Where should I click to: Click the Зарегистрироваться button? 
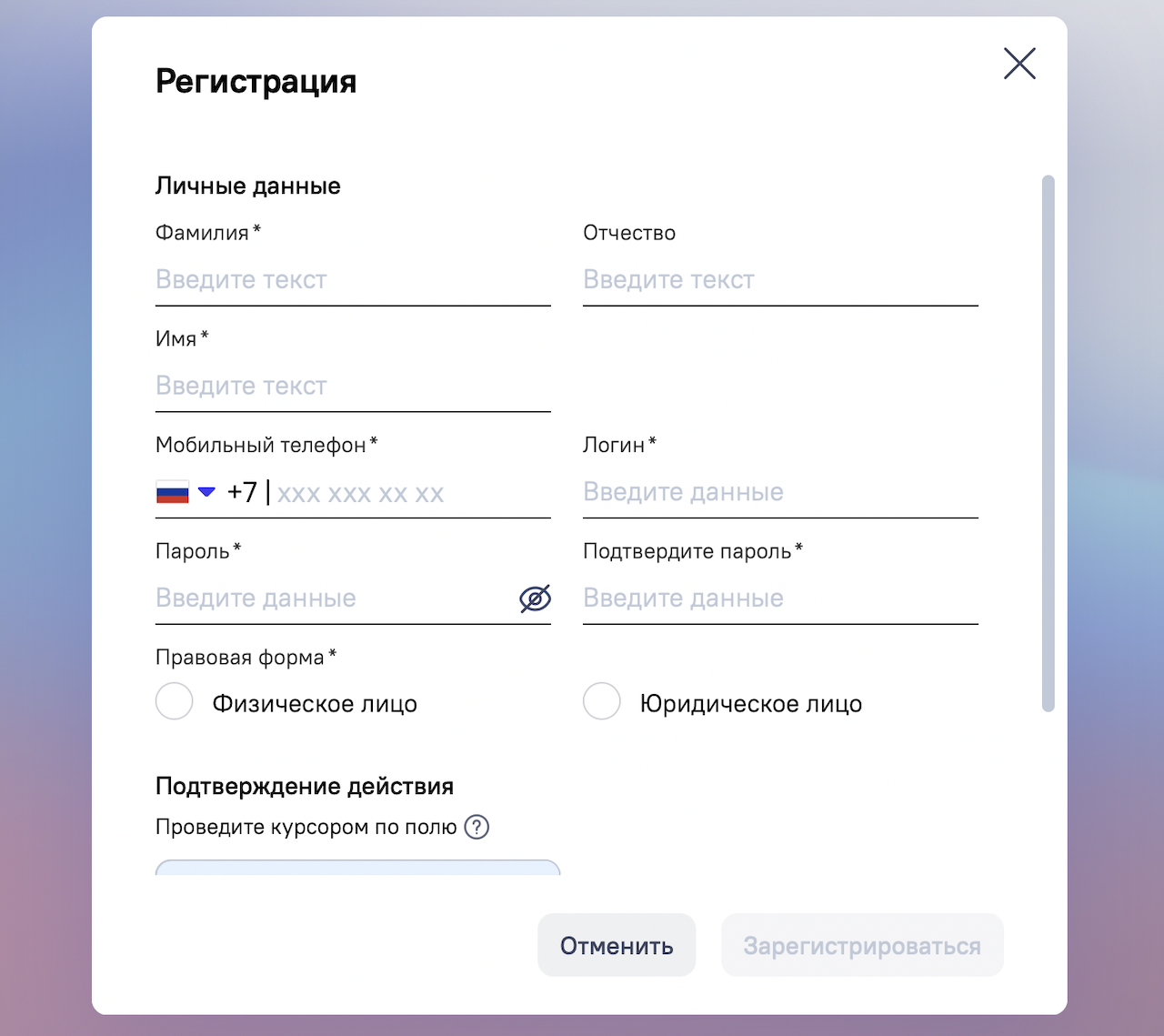click(862, 946)
